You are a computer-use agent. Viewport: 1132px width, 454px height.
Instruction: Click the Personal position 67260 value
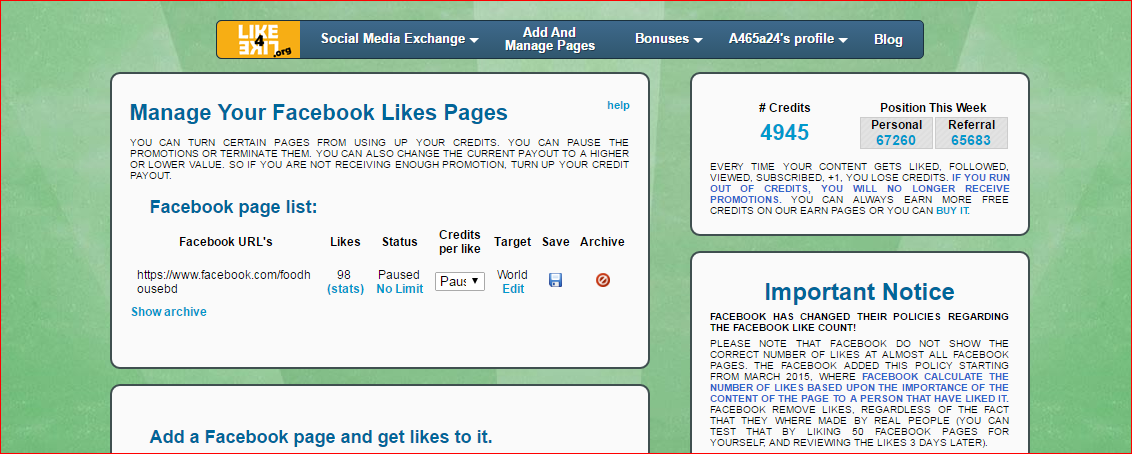click(x=896, y=140)
